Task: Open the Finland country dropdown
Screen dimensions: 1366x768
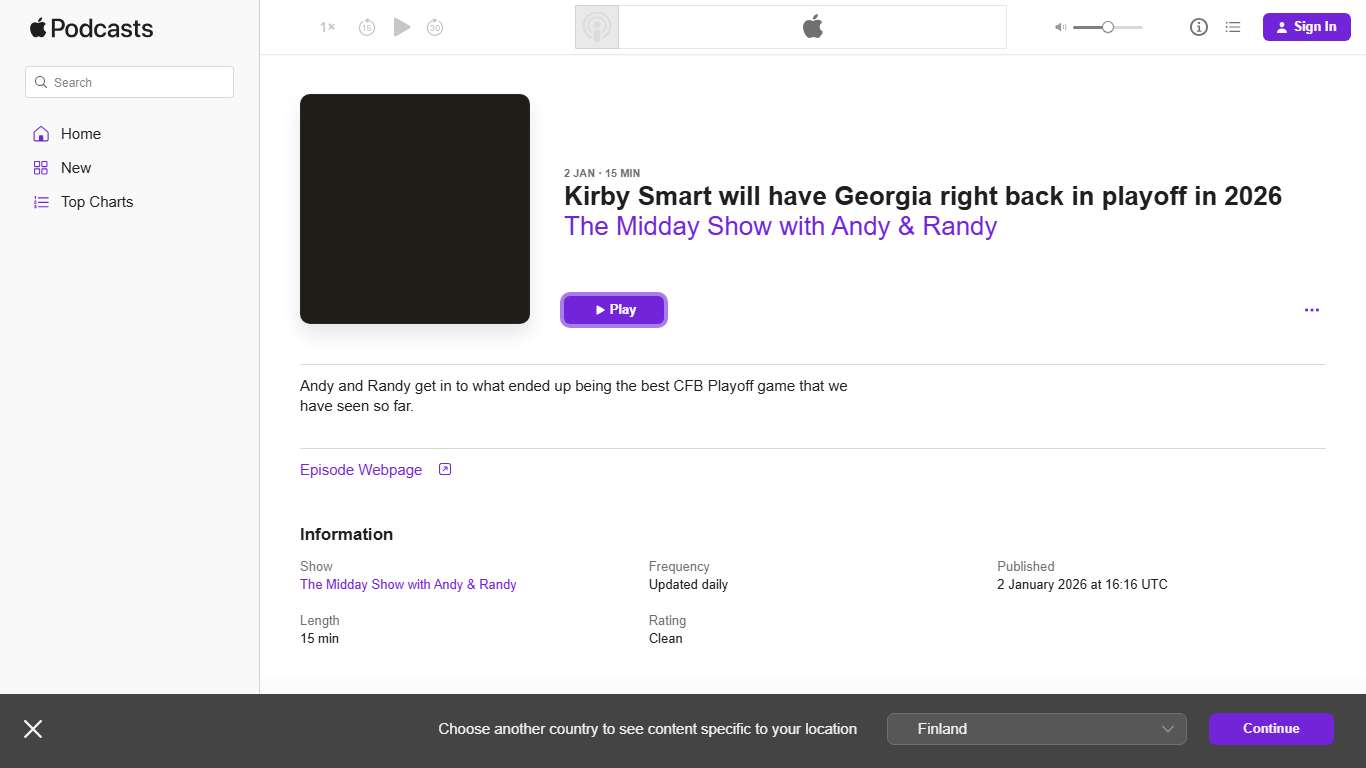Action: tap(1036, 729)
